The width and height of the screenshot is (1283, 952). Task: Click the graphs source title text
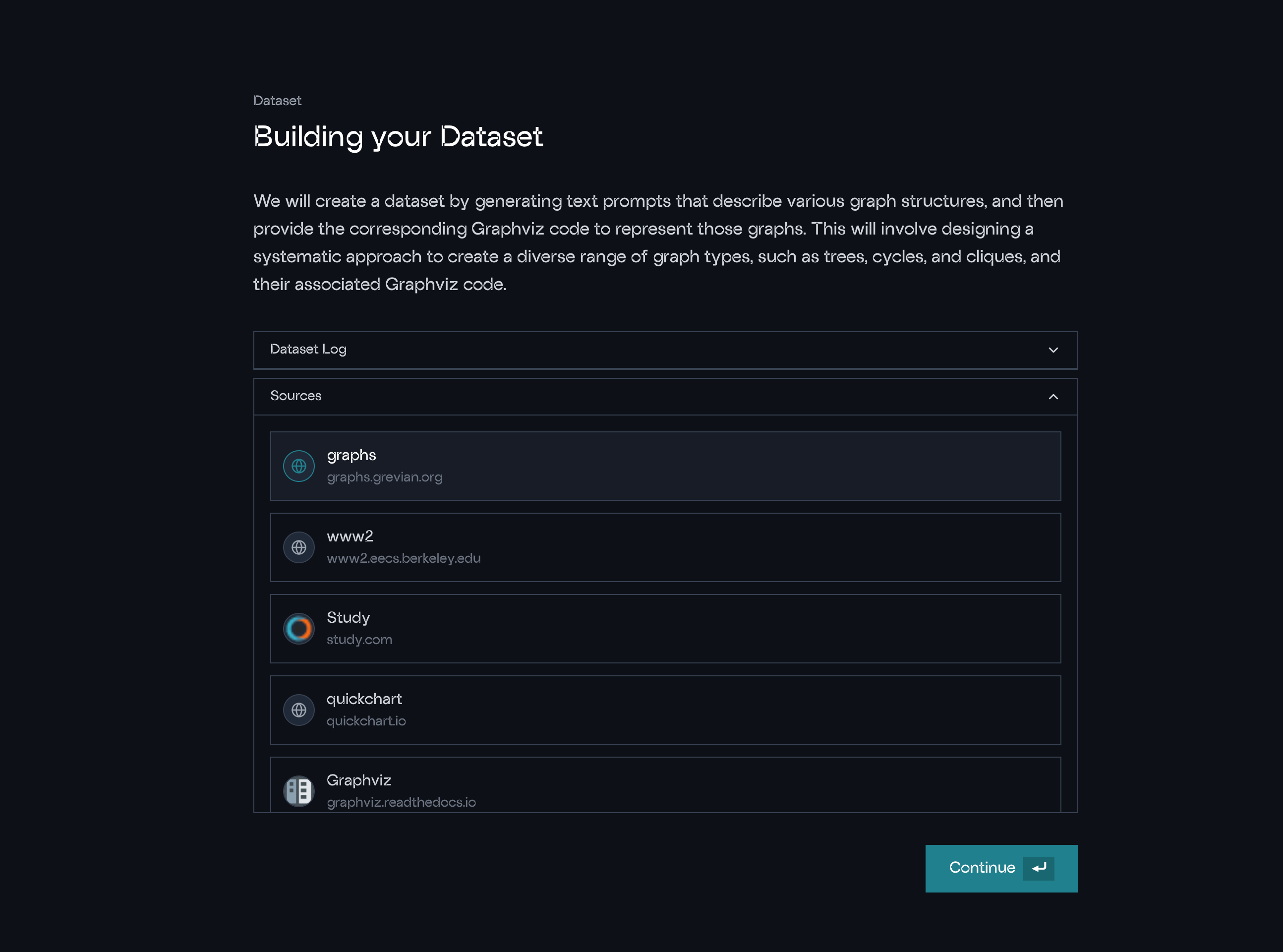coord(351,455)
